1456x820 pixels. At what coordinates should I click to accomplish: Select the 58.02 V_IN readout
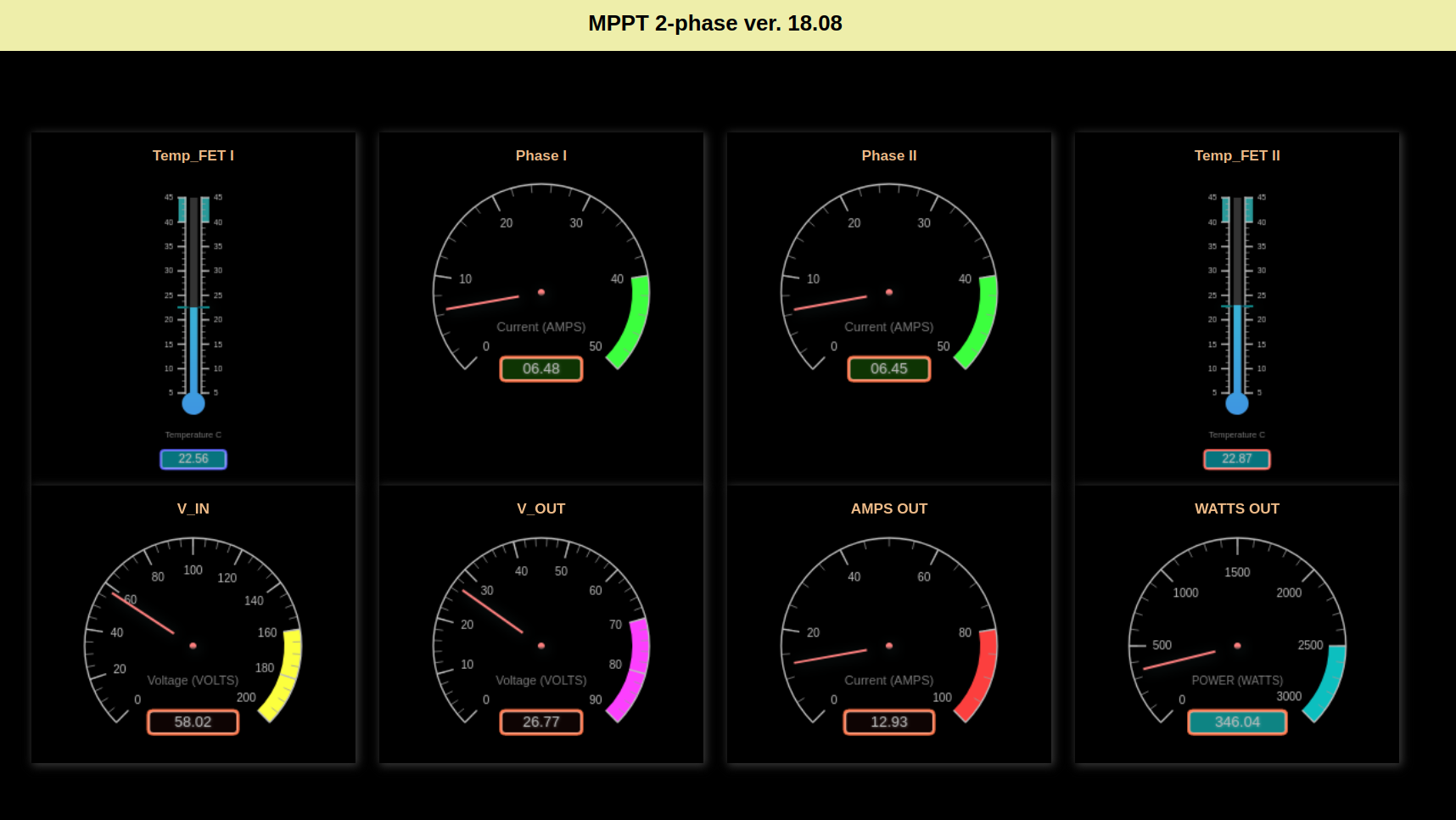pyautogui.click(x=193, y=722)
